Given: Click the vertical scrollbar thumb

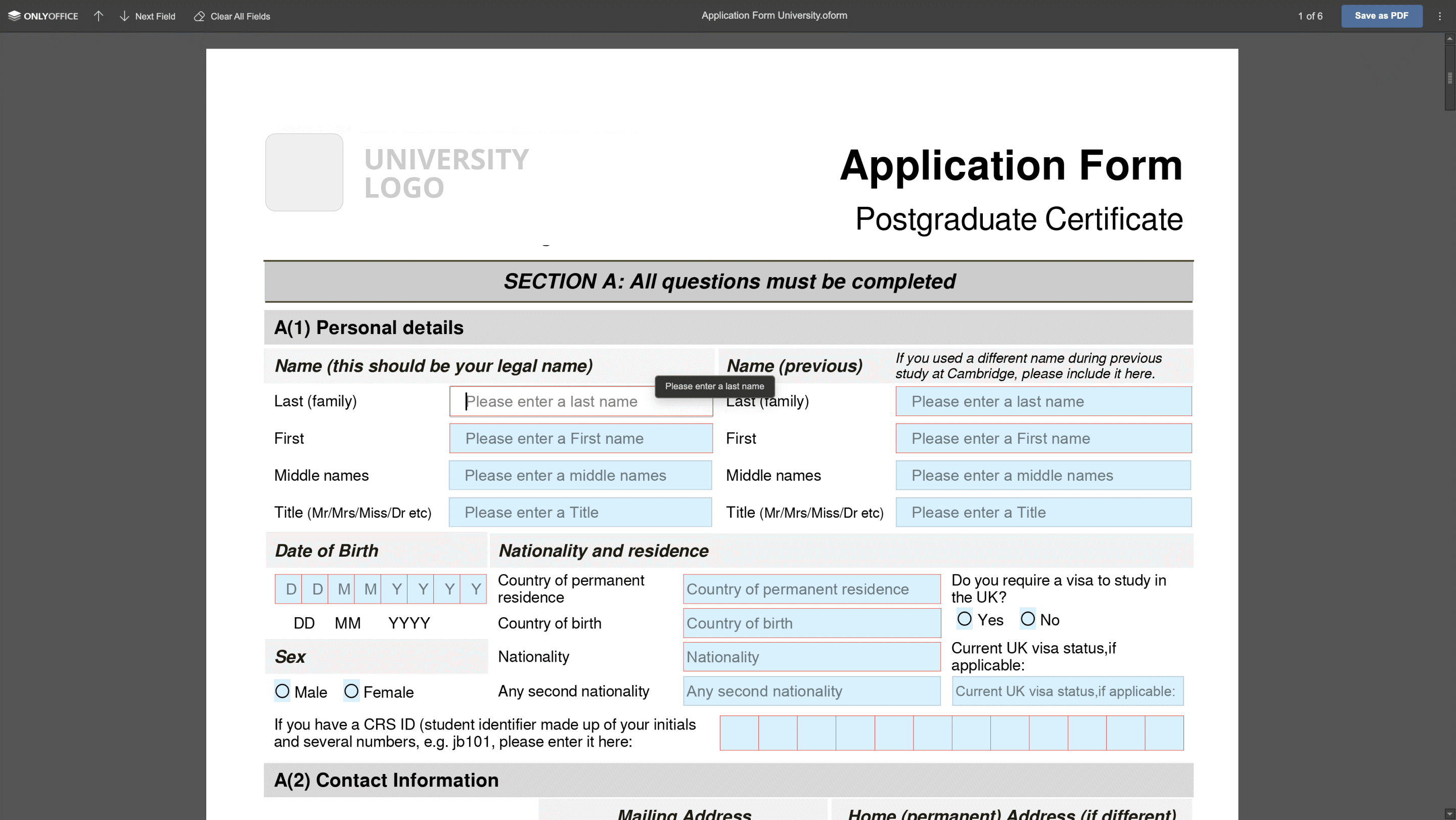Looking at the screenshot, I should (1449, 77).
